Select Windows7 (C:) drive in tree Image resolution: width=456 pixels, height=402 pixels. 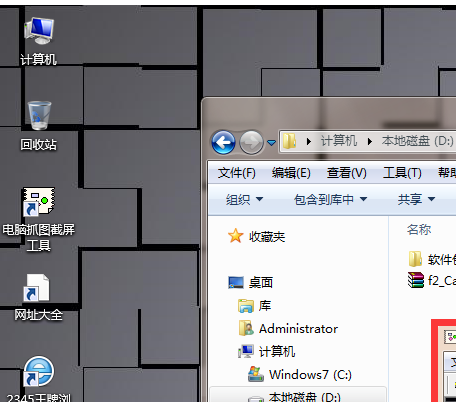click(310, 375)
